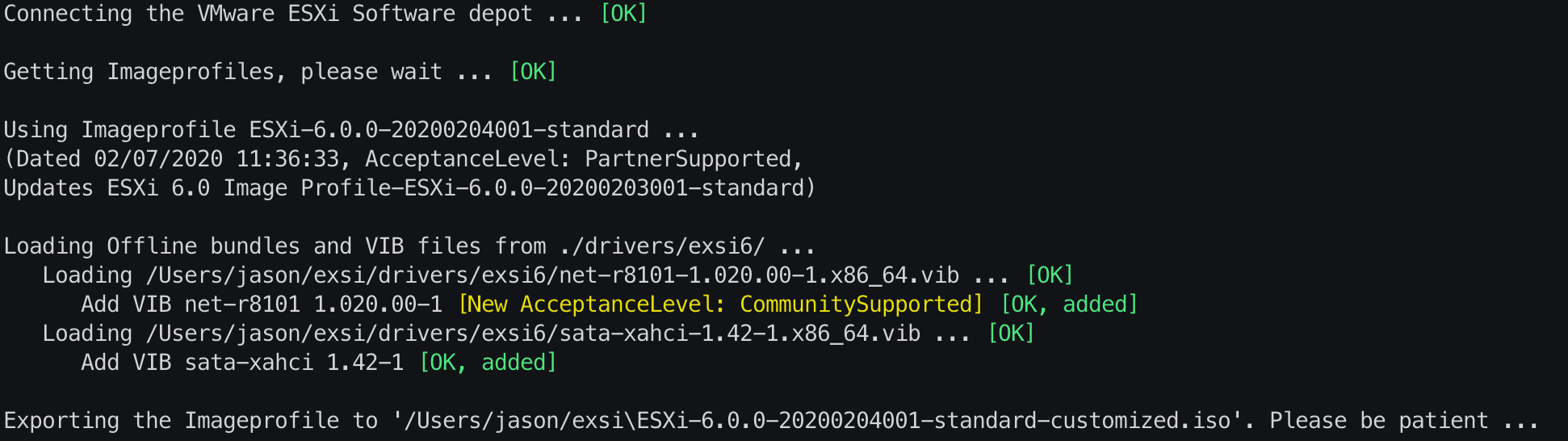The width and height of the screenshot is (1568, 441).
Task: Click the ./drivers/exsi6/ directory path
Action: [x=662, y=246]
